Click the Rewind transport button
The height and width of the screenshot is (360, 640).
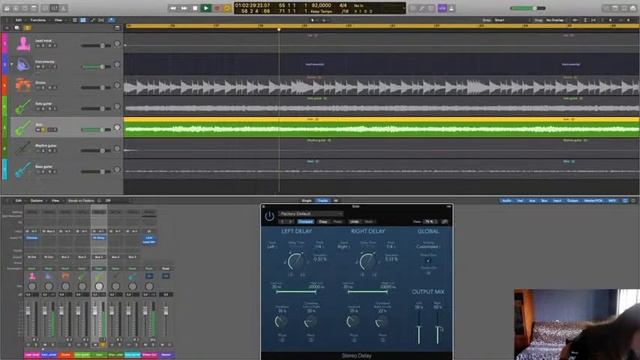[x=173, y=8]
